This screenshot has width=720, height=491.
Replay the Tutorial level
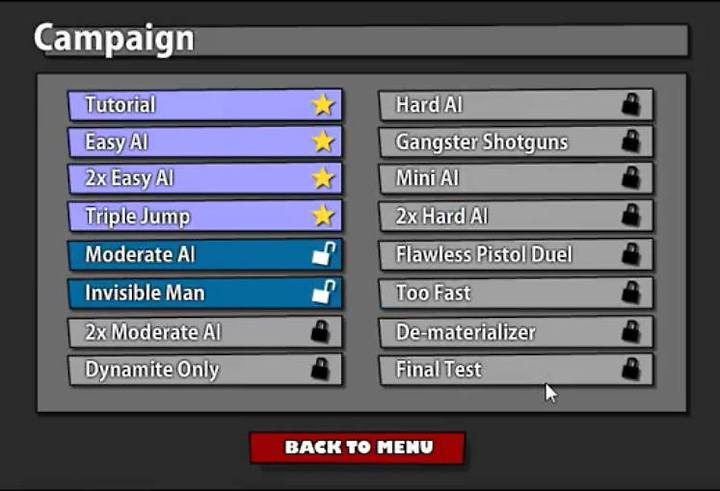(x=205, y=105)
